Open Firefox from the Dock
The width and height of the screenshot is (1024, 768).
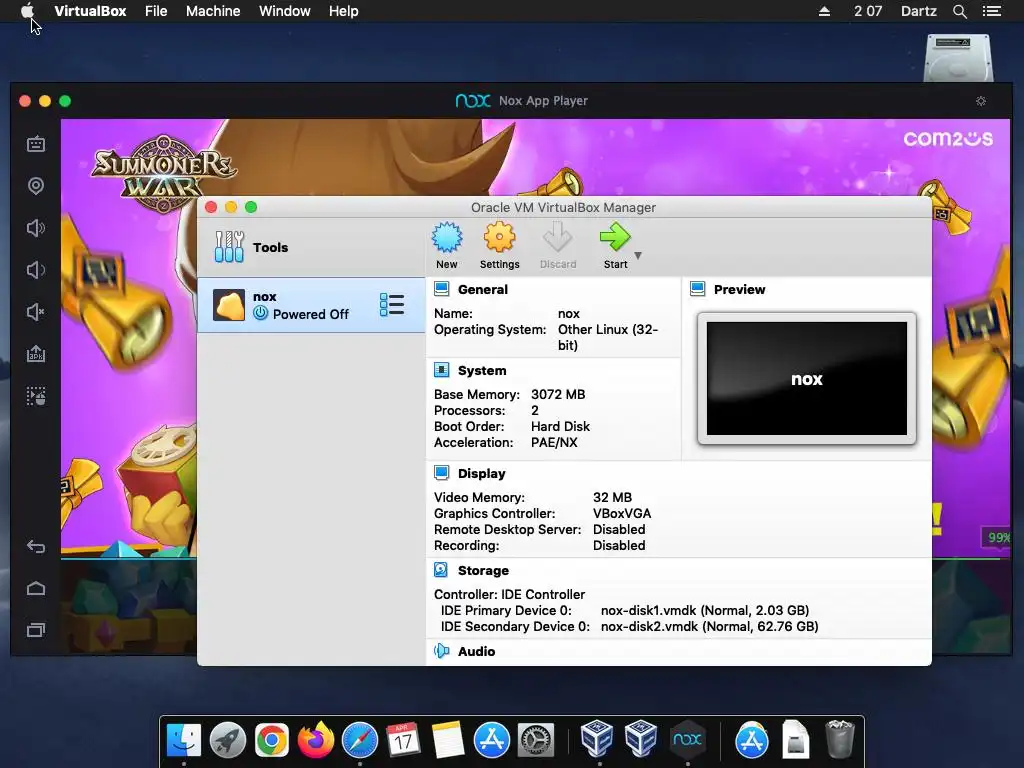[315, 740]
